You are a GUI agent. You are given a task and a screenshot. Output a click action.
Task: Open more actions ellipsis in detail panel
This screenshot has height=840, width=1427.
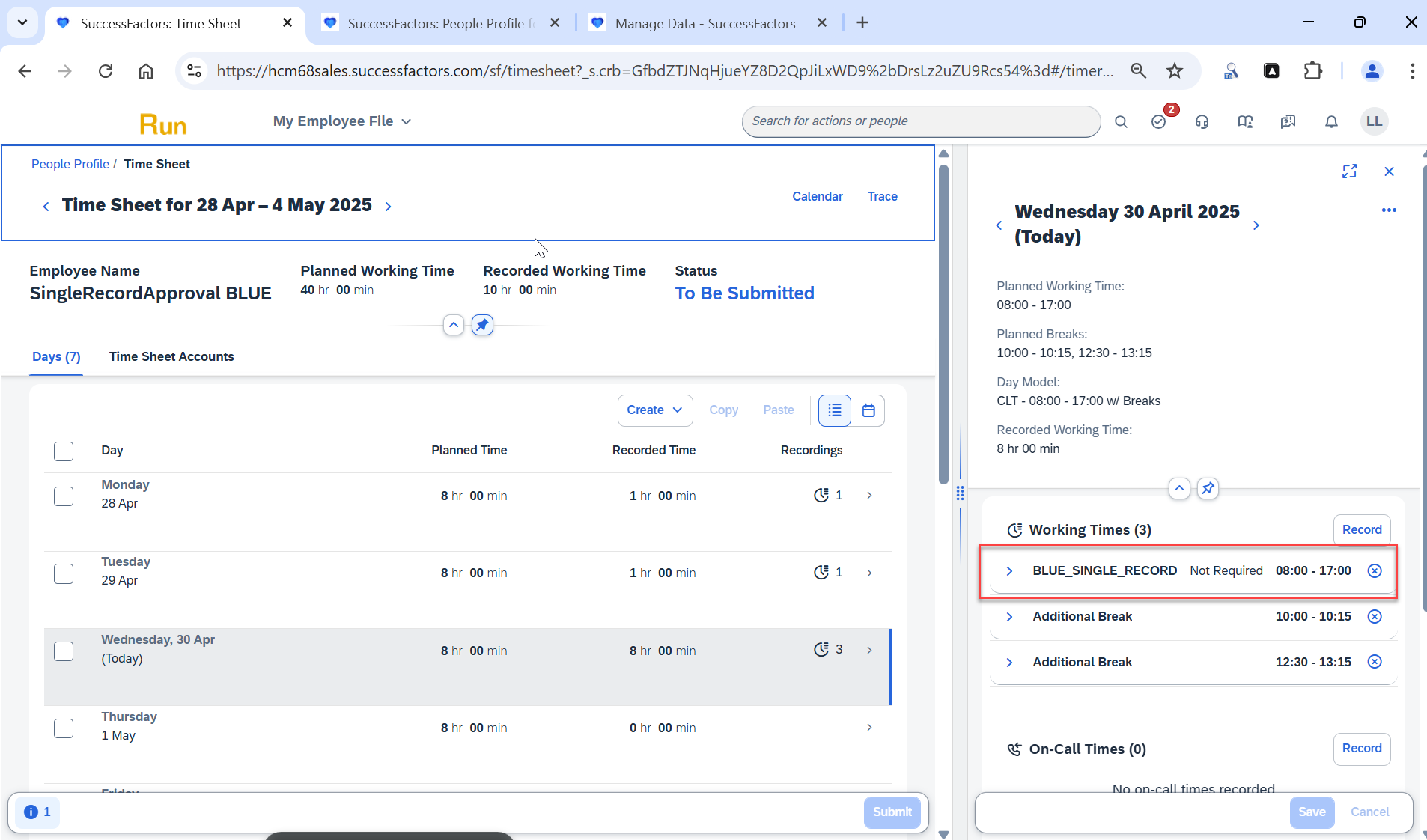[1389, 210]
